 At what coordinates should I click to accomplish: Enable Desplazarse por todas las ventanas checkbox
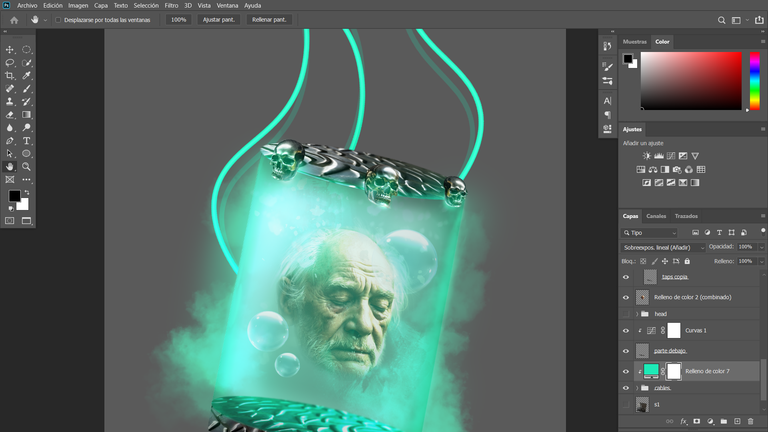[x=58, y=20]
